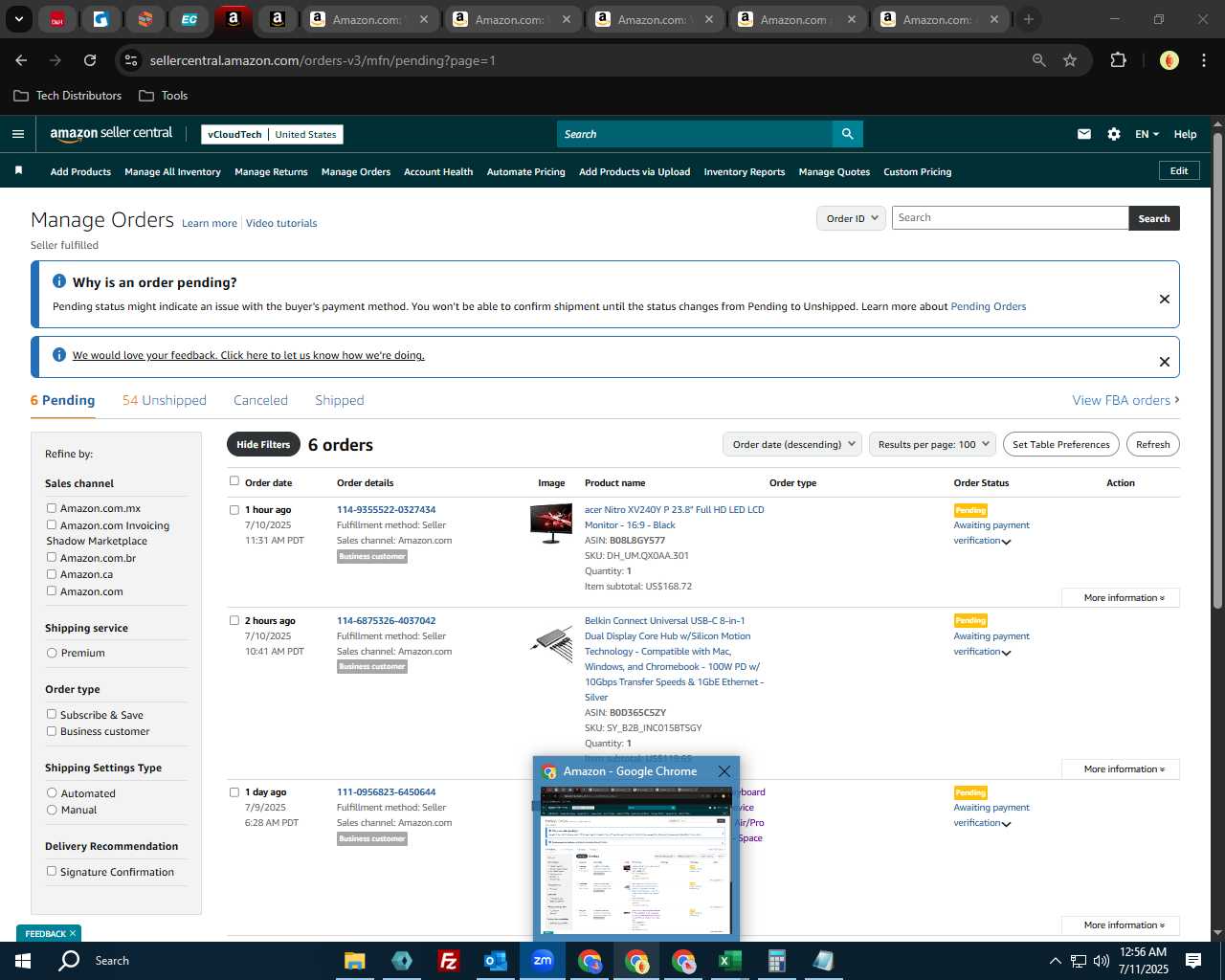The image size is (1225, 980).
Task: Select all orders with header checkbox
Action: tap(234, 481)
